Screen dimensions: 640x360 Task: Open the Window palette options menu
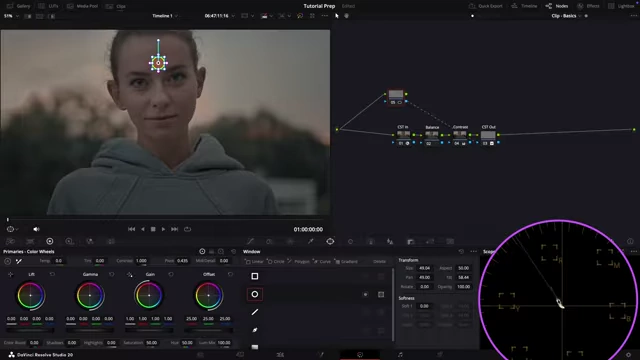click(x=473, y=252)
